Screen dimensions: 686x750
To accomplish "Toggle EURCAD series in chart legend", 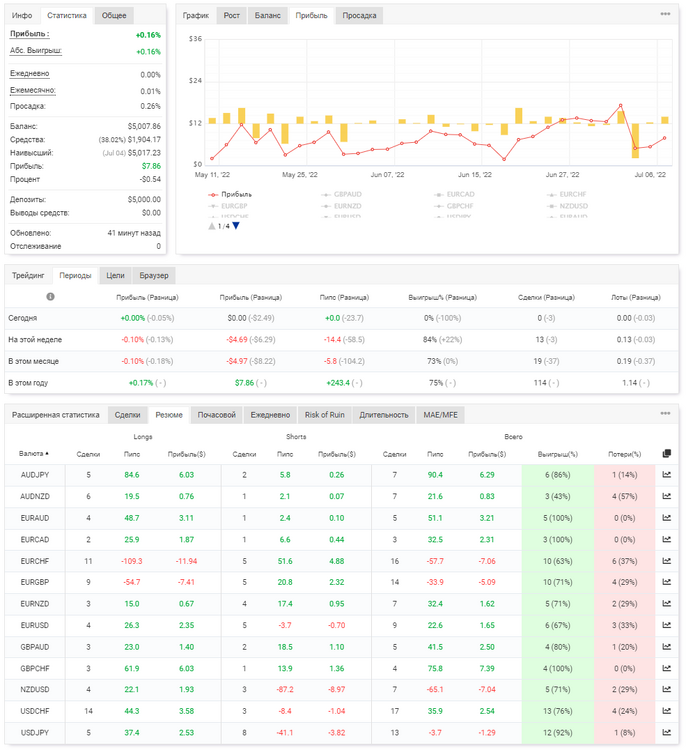I will pyautogui.click(x=454, y=194).
